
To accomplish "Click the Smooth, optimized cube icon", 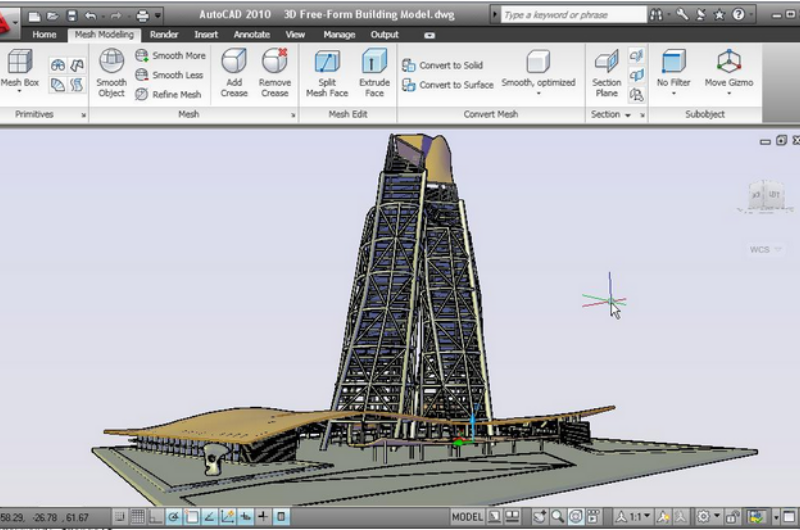I will 538,62.
